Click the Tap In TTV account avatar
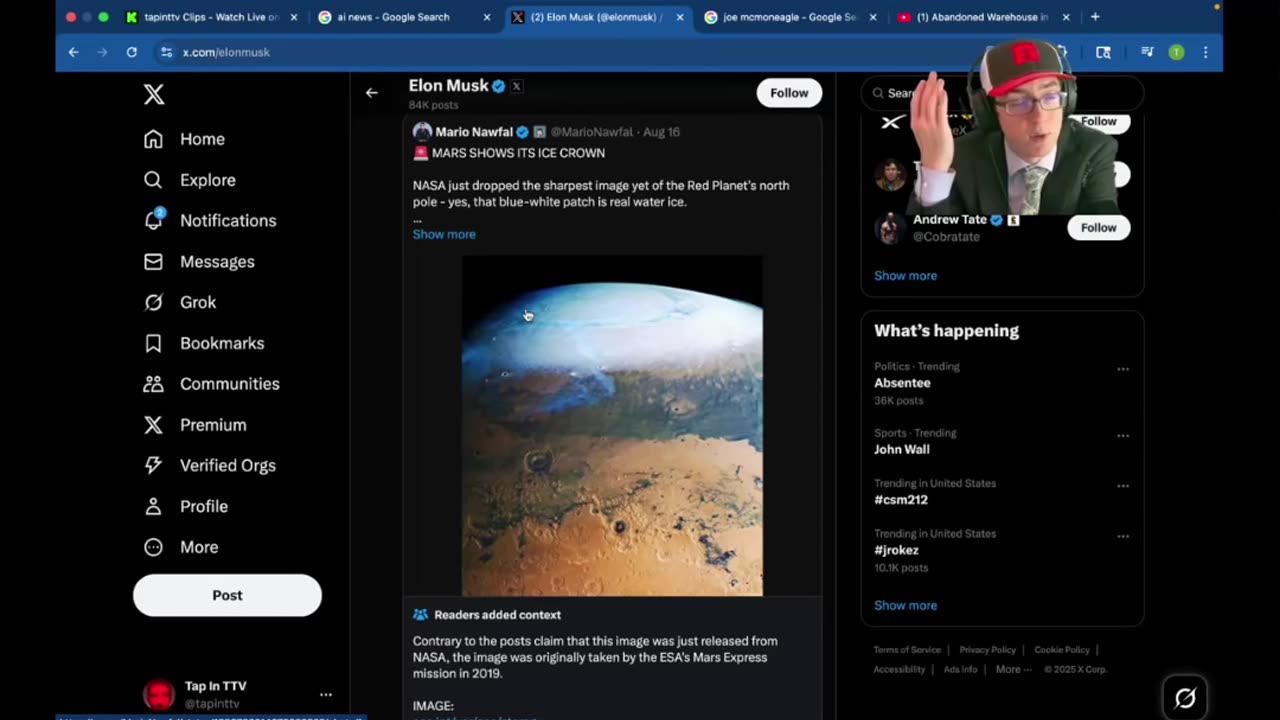 tap(158, 694)
